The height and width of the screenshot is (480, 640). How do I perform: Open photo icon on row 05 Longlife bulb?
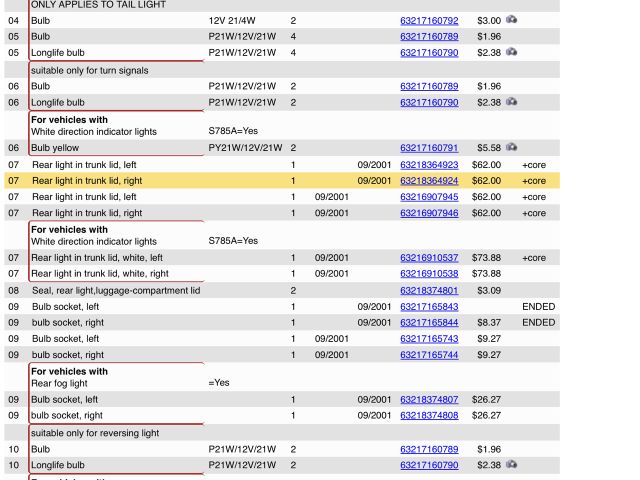tap(511, 52)
